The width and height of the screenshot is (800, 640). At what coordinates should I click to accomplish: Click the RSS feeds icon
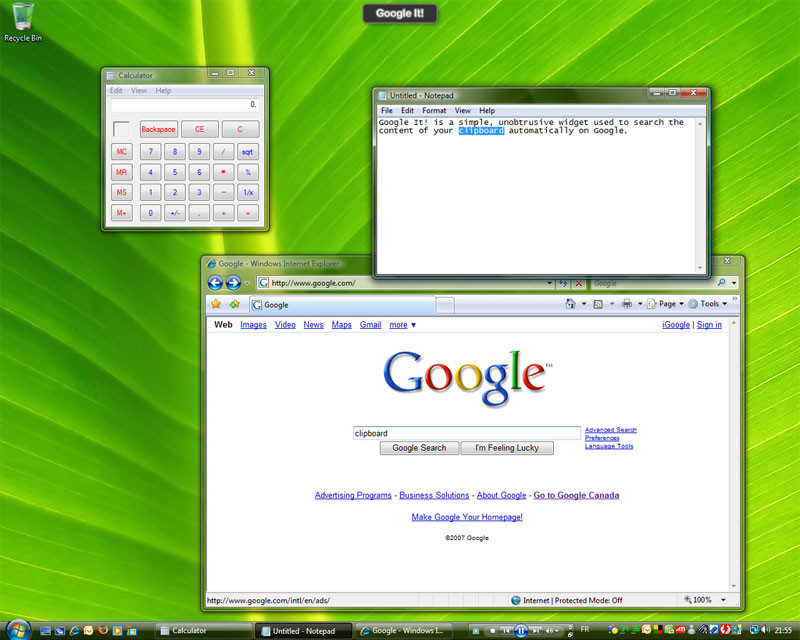pos(598,304)
